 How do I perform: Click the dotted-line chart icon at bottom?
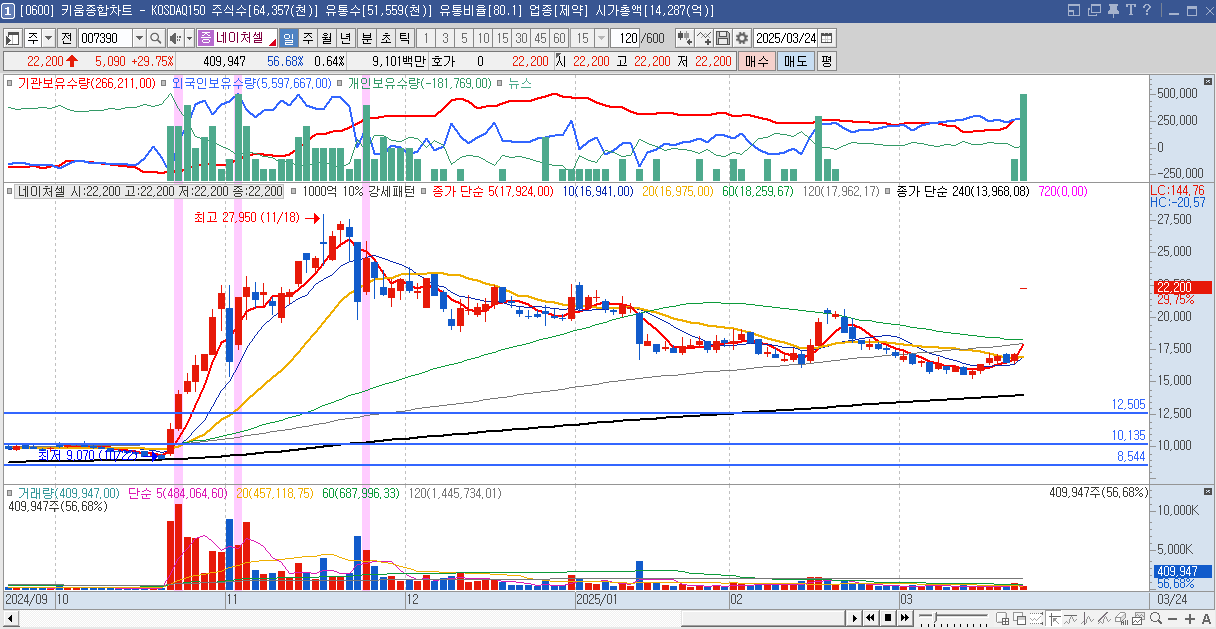pyautogui.click(x=1036, y=619)
